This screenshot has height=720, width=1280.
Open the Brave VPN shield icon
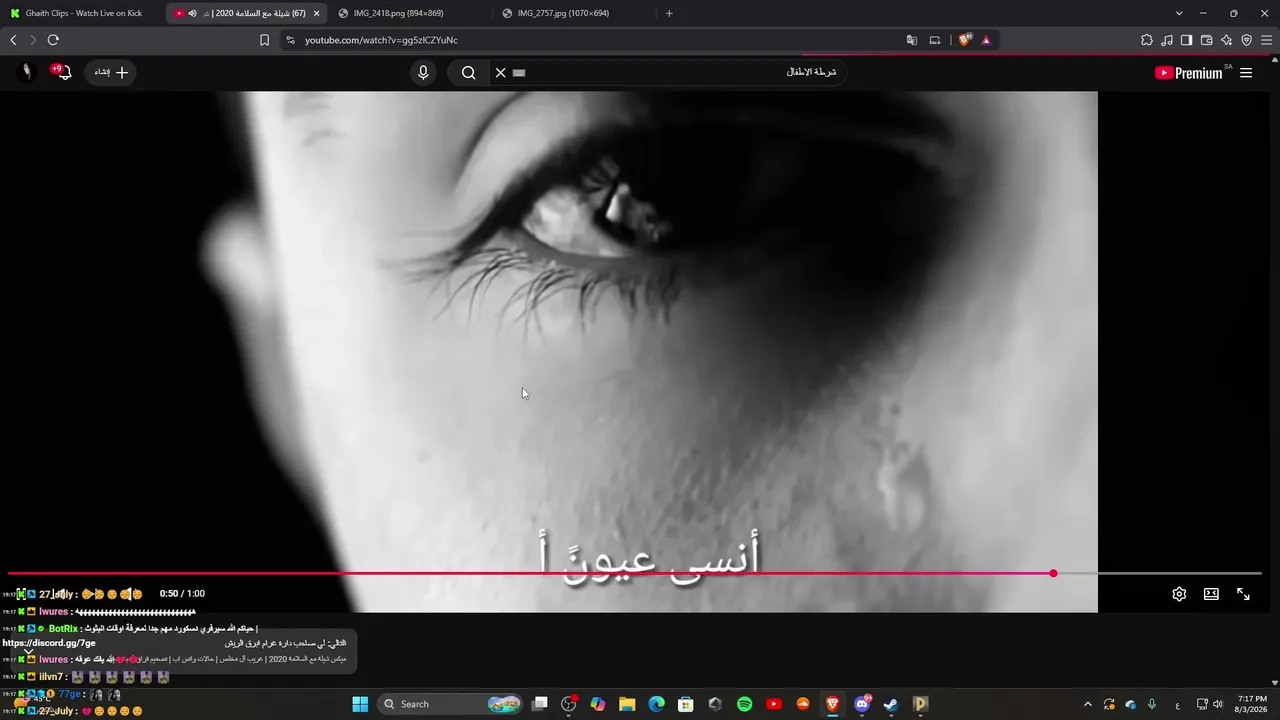click(1246, 40)
